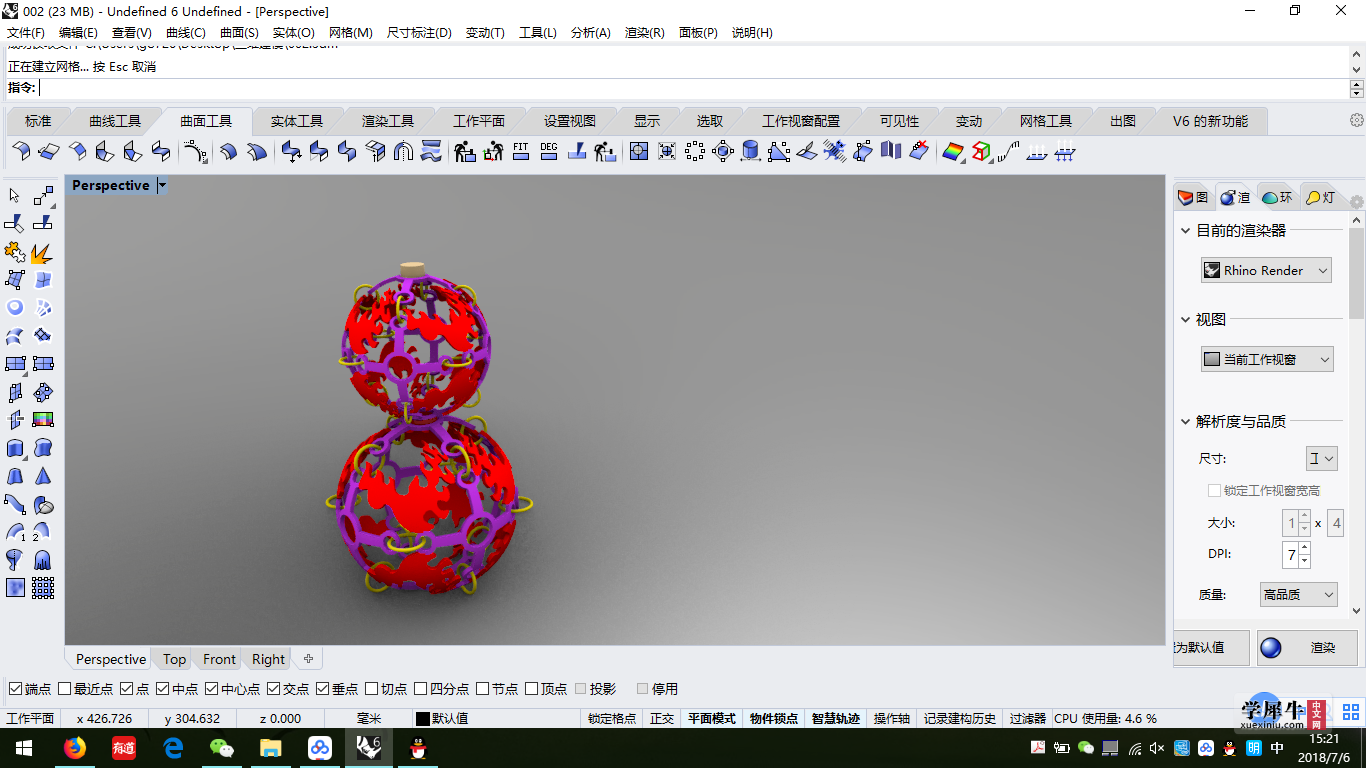Click the round dish surface icon in left toolbar
Viewport: 1366px width, 768px height.
click(15, 308)
